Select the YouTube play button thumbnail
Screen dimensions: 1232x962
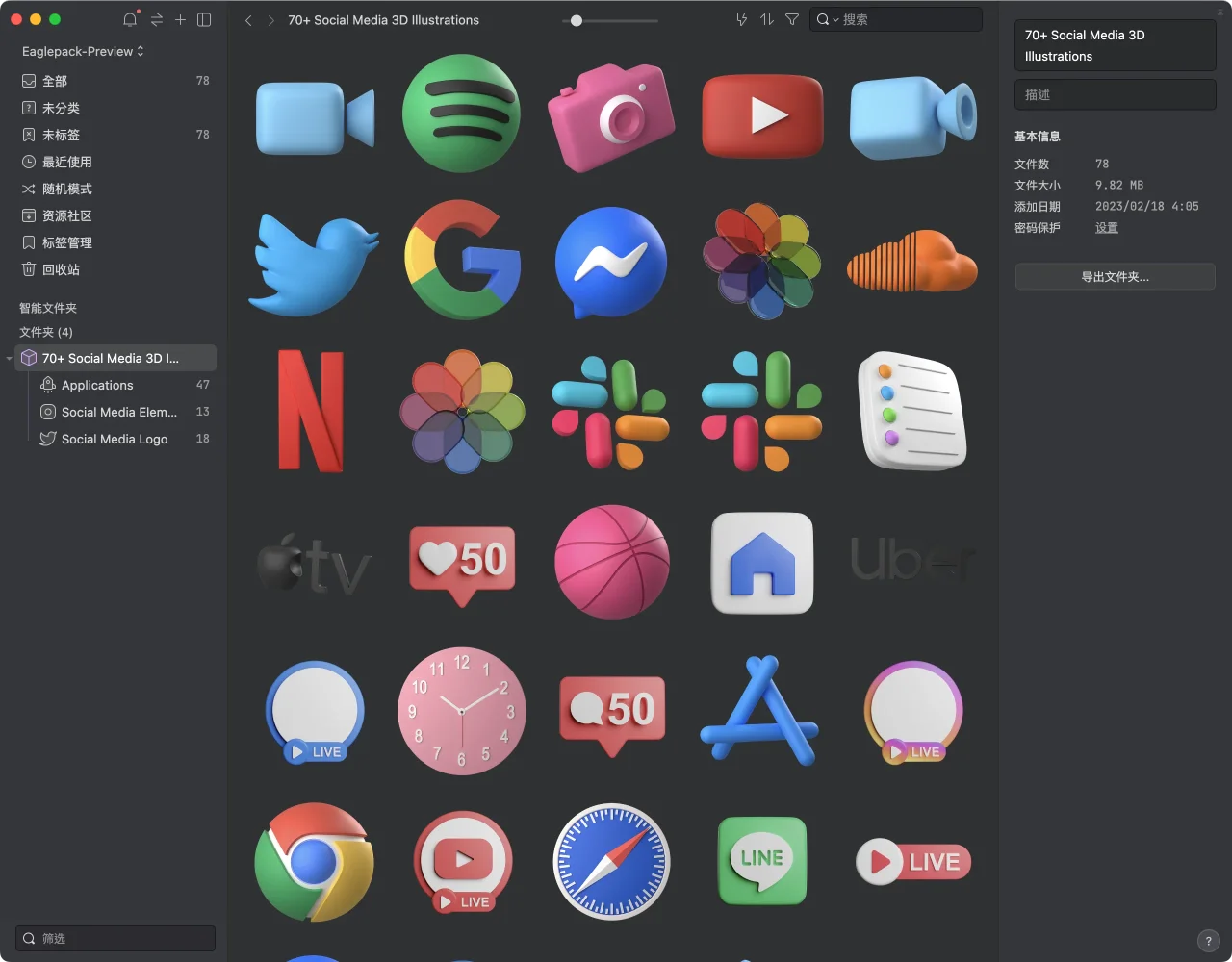point(762,115)
